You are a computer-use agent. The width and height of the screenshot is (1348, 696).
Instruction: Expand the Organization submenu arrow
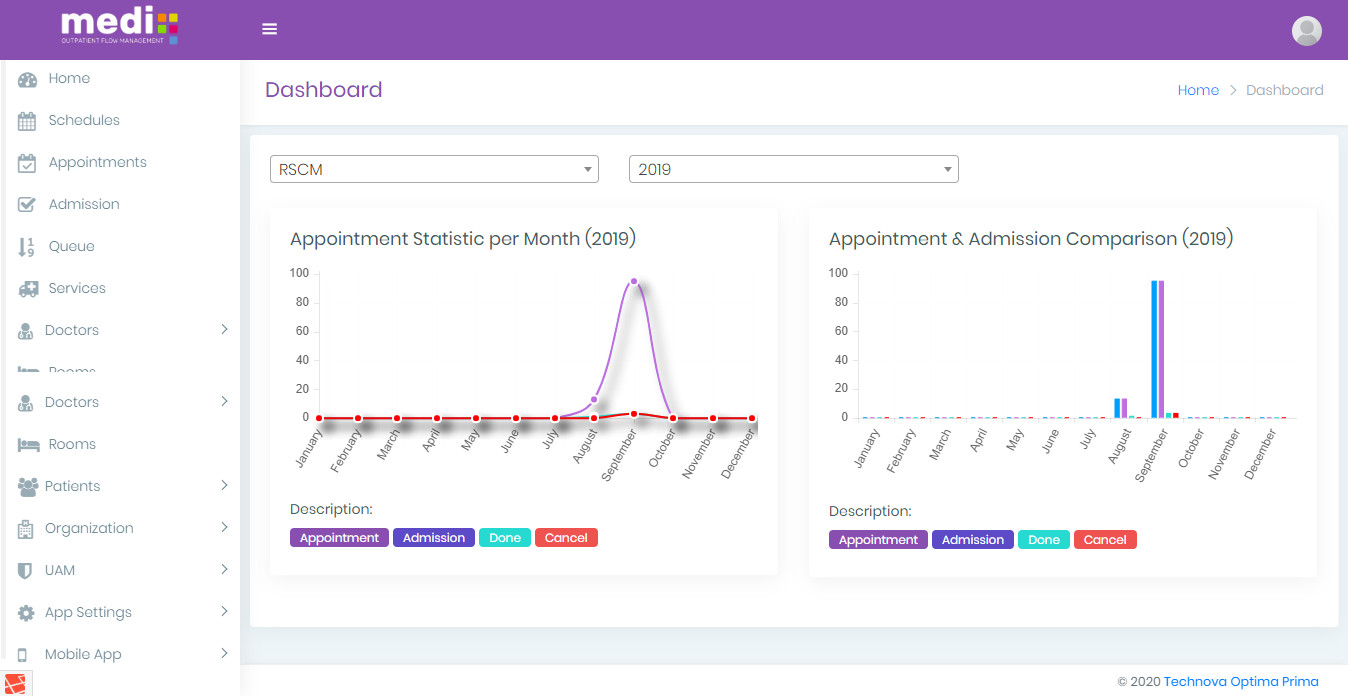[224, 528]
